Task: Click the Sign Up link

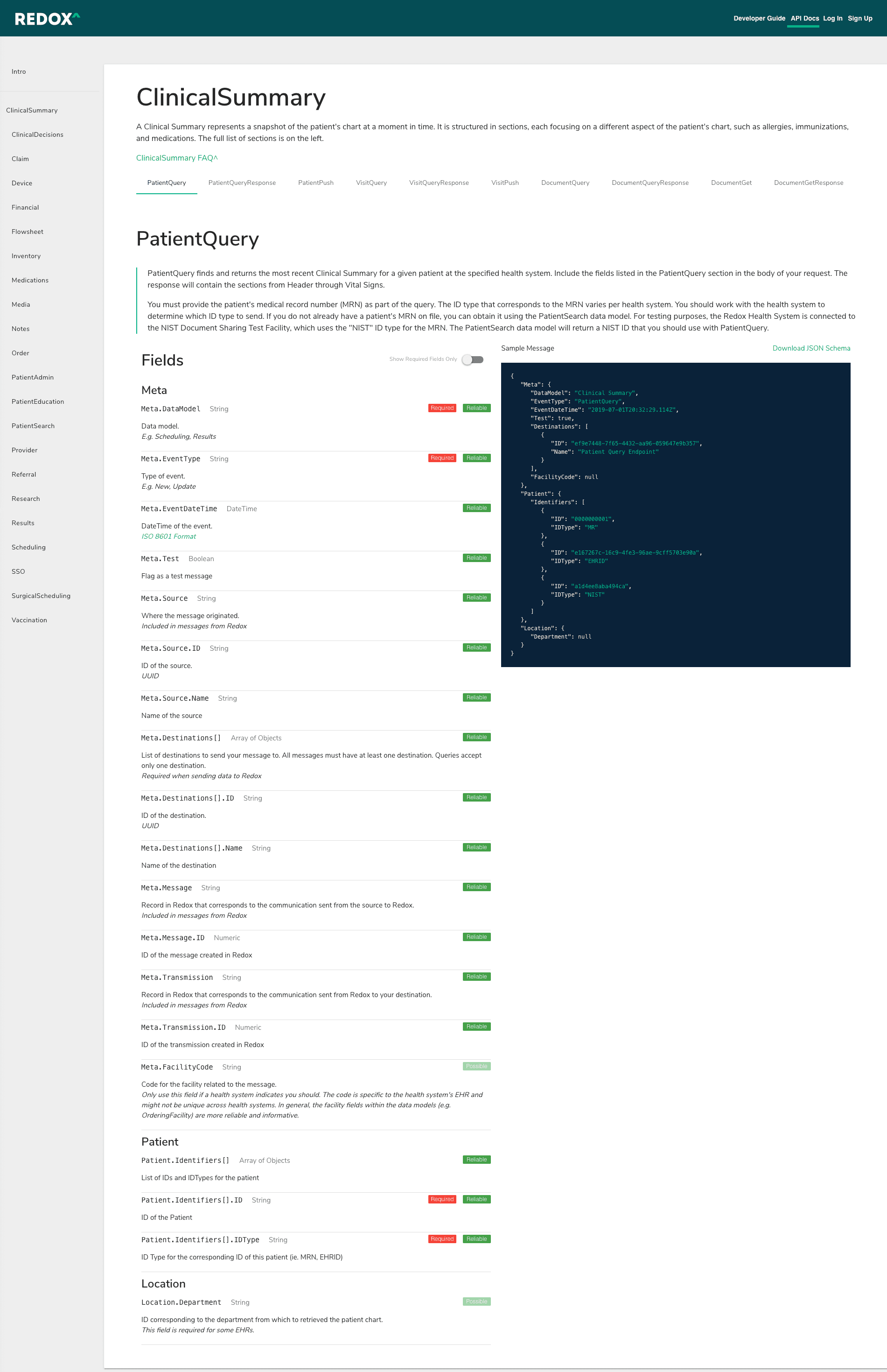Action: [859, 18]
